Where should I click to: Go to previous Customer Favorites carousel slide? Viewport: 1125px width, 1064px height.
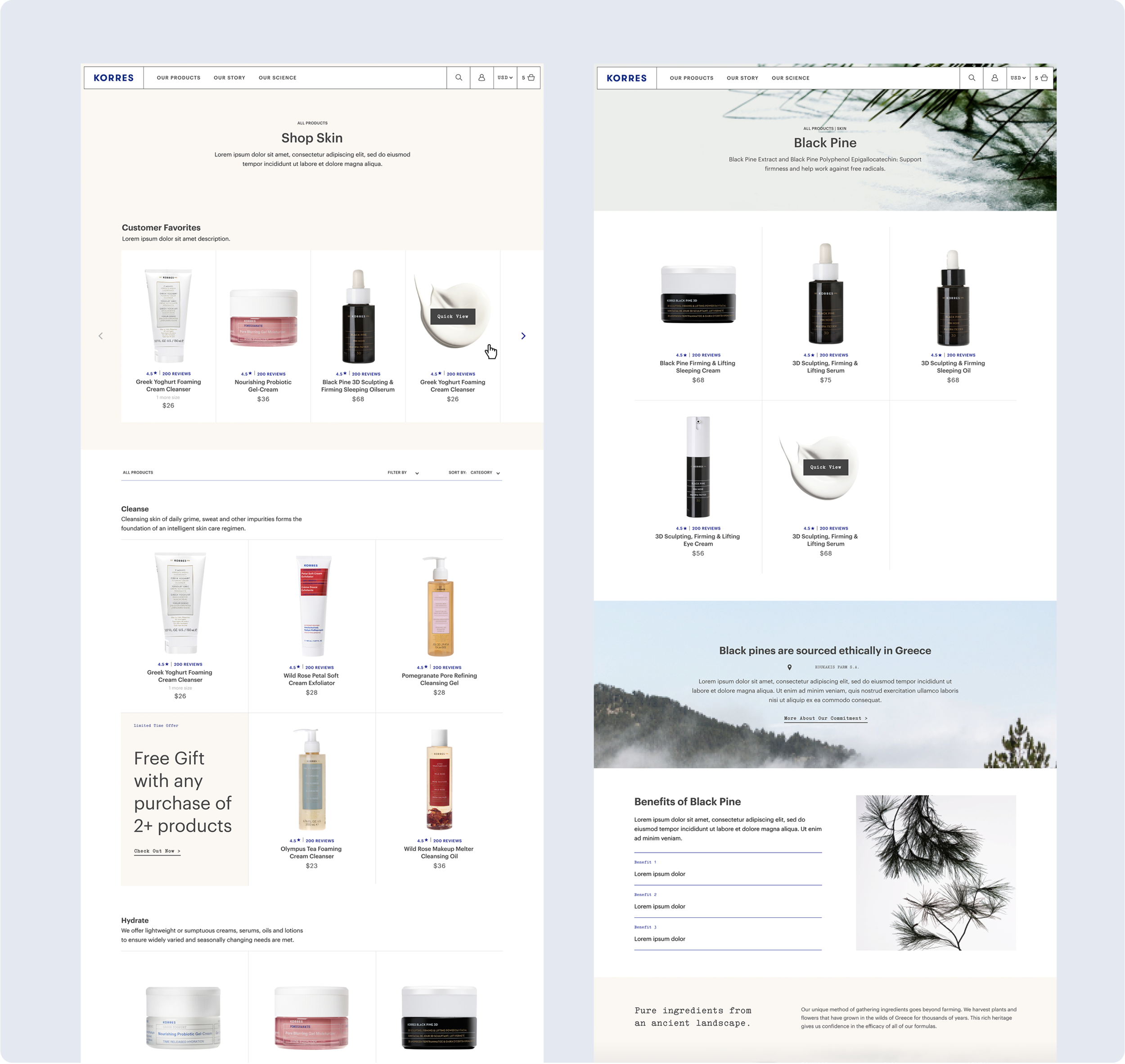pos(101,336)
